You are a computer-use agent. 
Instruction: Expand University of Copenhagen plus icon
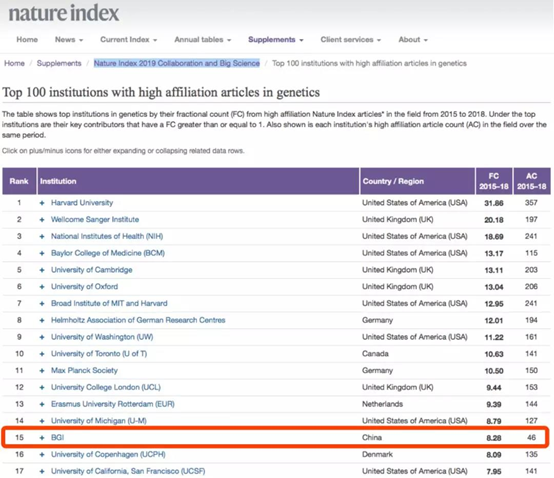[42, 454]
